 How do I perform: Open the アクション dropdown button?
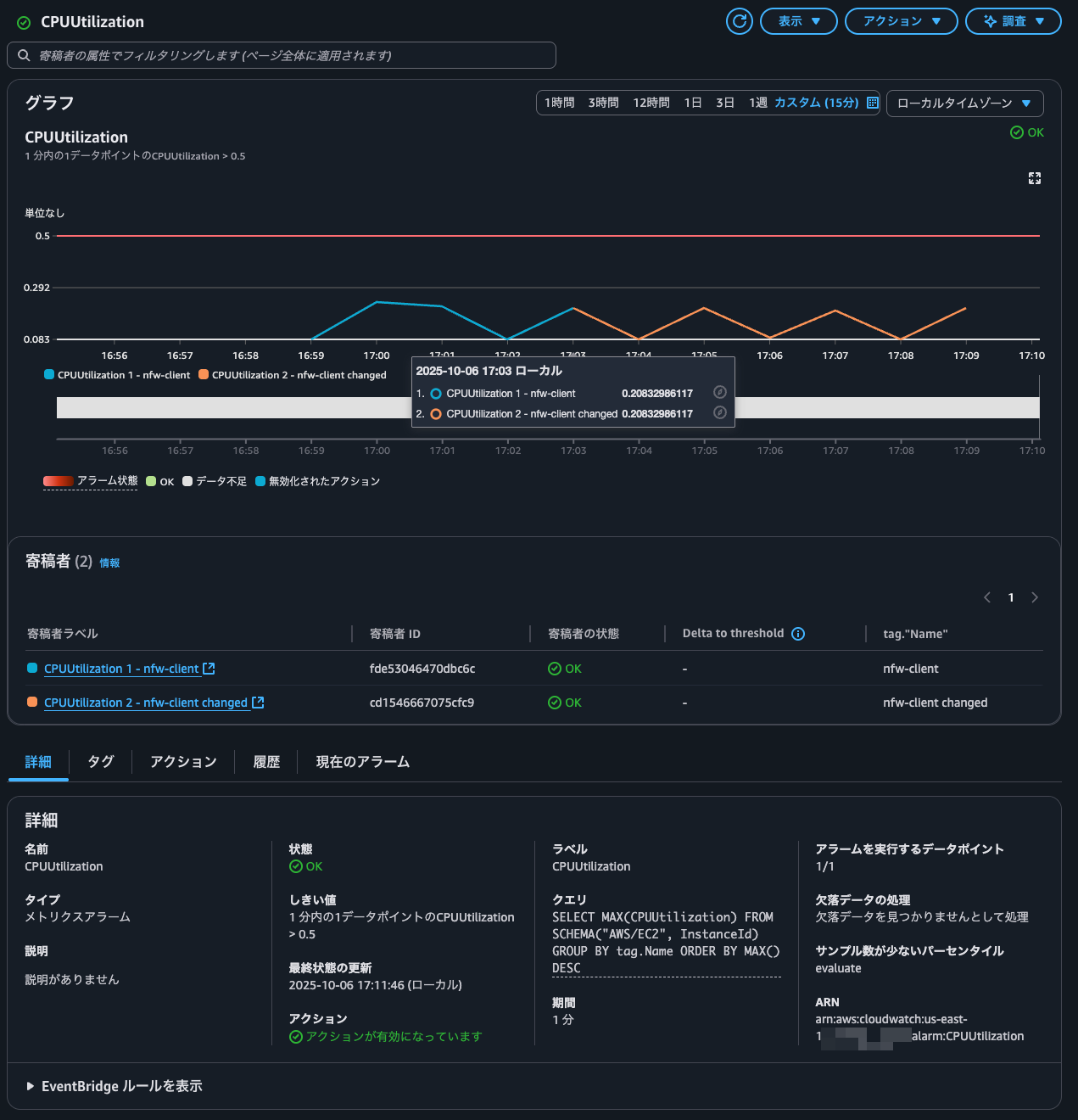(901, 21)
